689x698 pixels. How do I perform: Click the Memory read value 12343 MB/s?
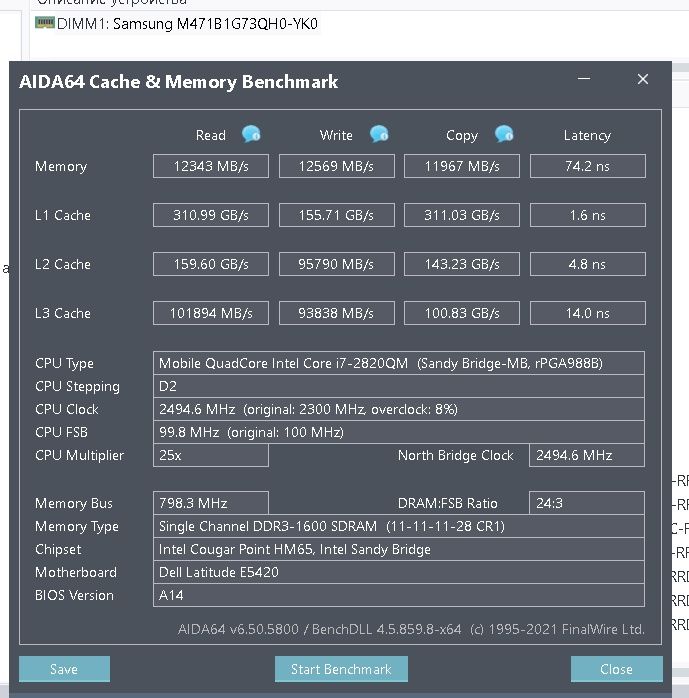click(x=211, y=166)
